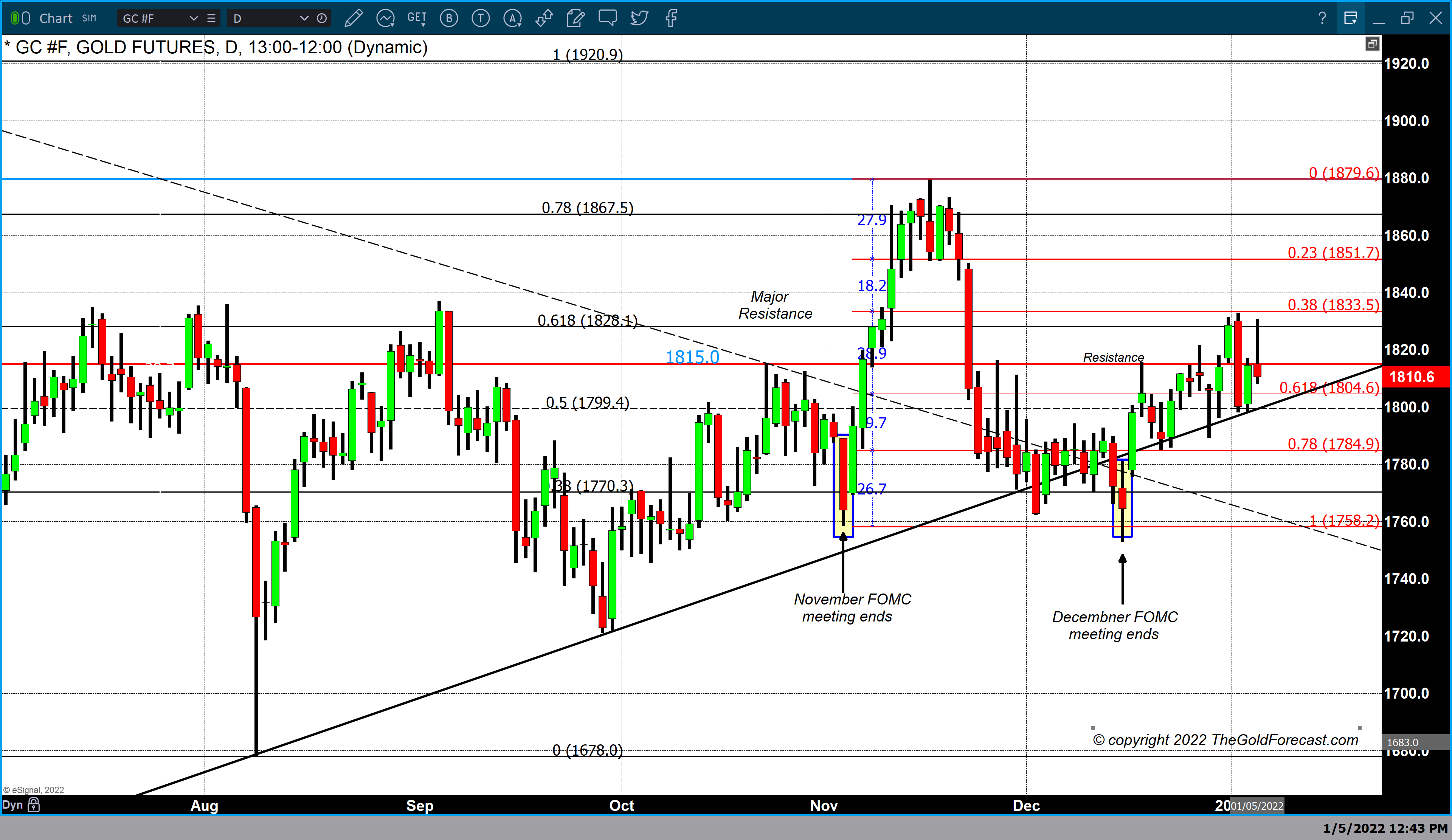Click the 01/05/2022 date label

pos(1257,806)
